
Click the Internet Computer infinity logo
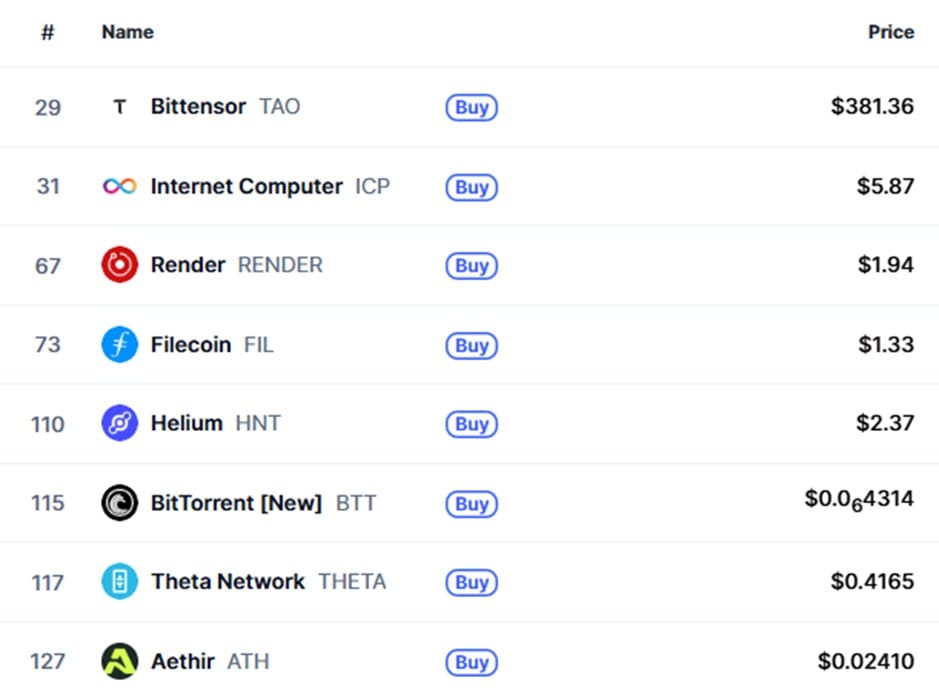pyautogui.click(x=120, y=186)
